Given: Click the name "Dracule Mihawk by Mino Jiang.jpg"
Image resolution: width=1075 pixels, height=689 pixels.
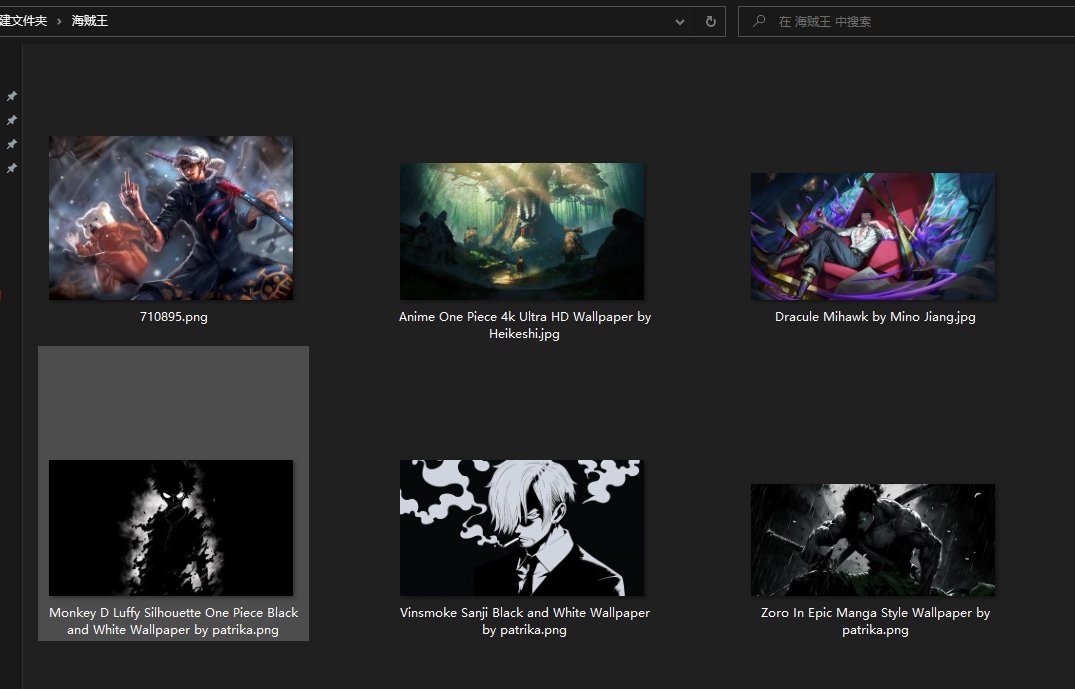Looking at the screenshot, I should point(875,317).
